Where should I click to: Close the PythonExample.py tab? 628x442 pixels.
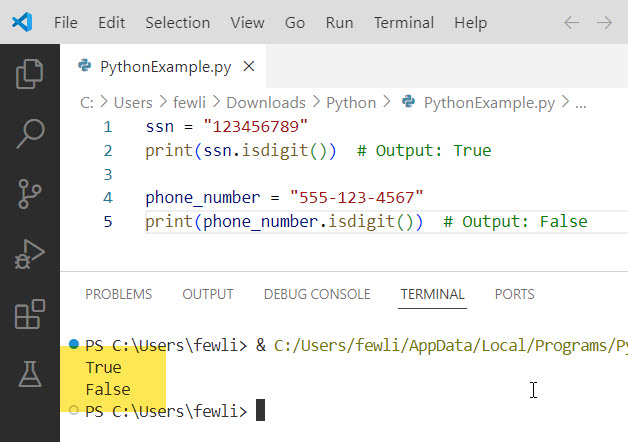pos(249,66)
